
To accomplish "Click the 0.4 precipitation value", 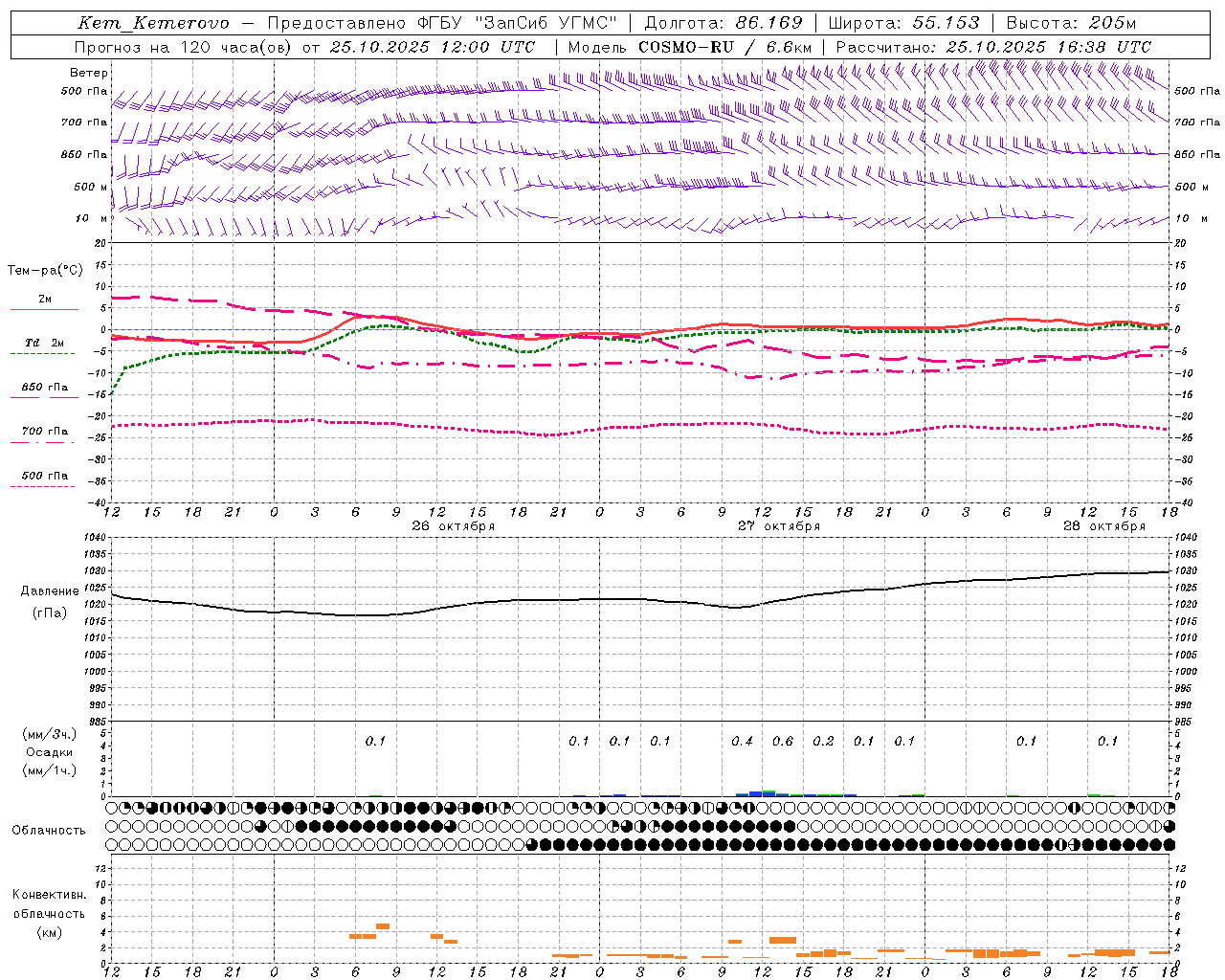I will [x=742, y=741].
